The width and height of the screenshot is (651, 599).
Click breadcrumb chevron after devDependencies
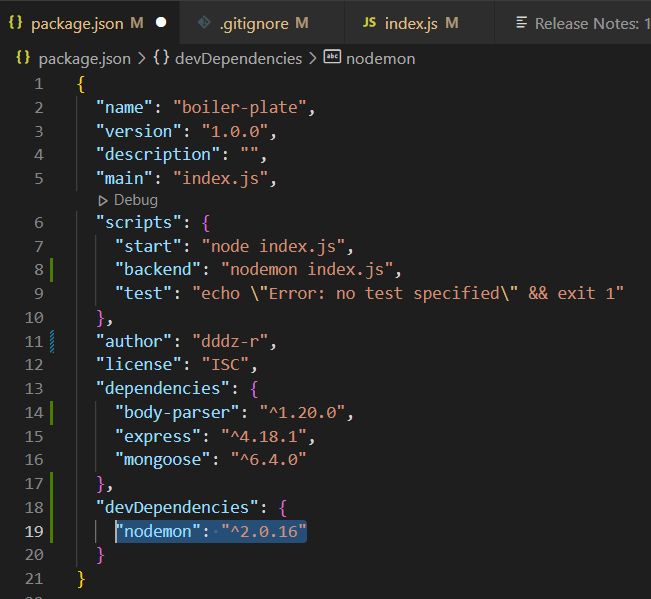313,59
